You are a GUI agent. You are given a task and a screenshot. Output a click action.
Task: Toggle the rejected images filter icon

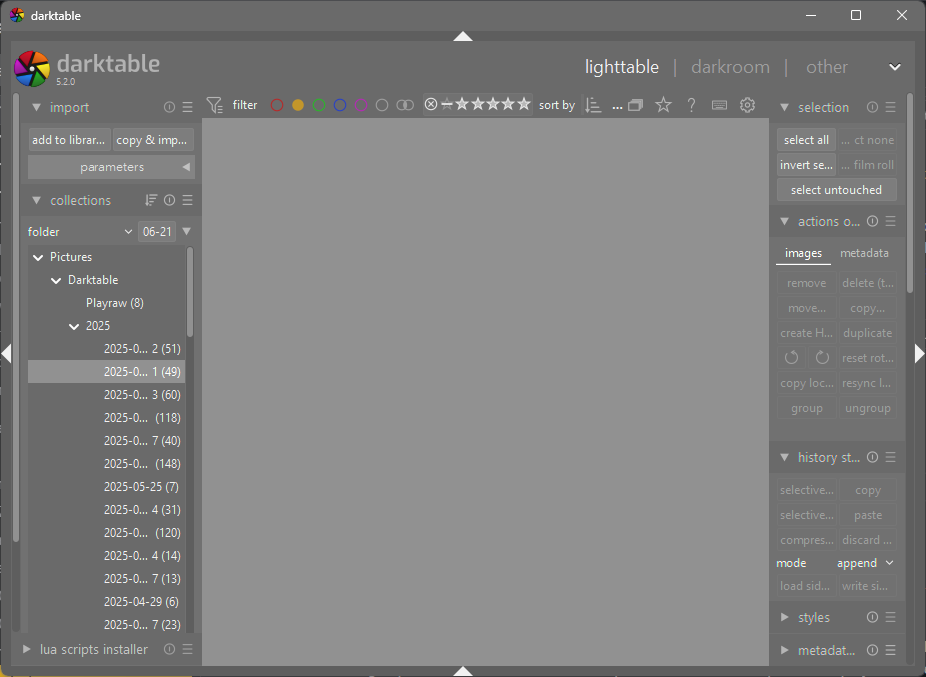pos(431,105)
